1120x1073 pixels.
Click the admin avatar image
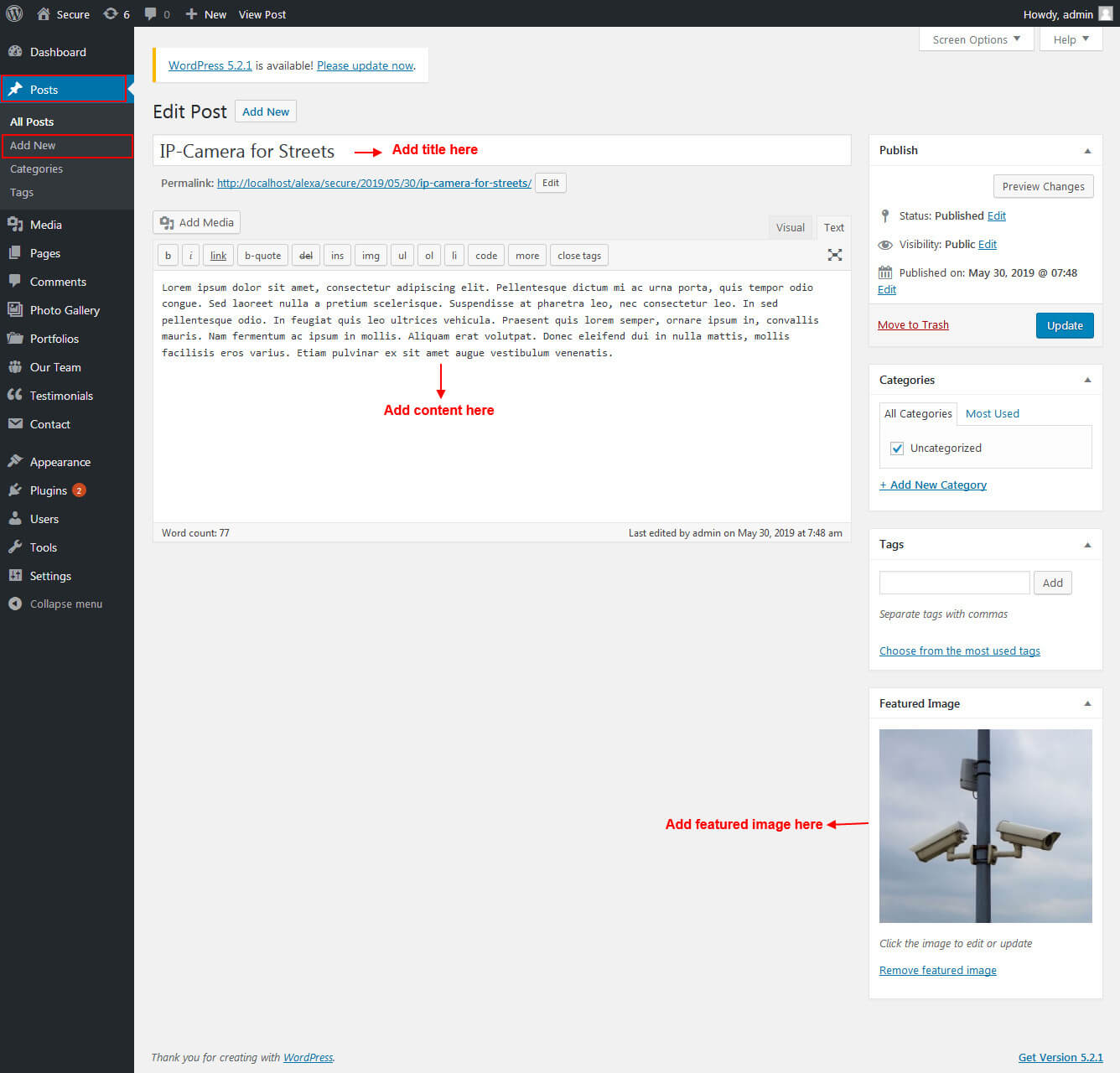[x=1106, y=13]
